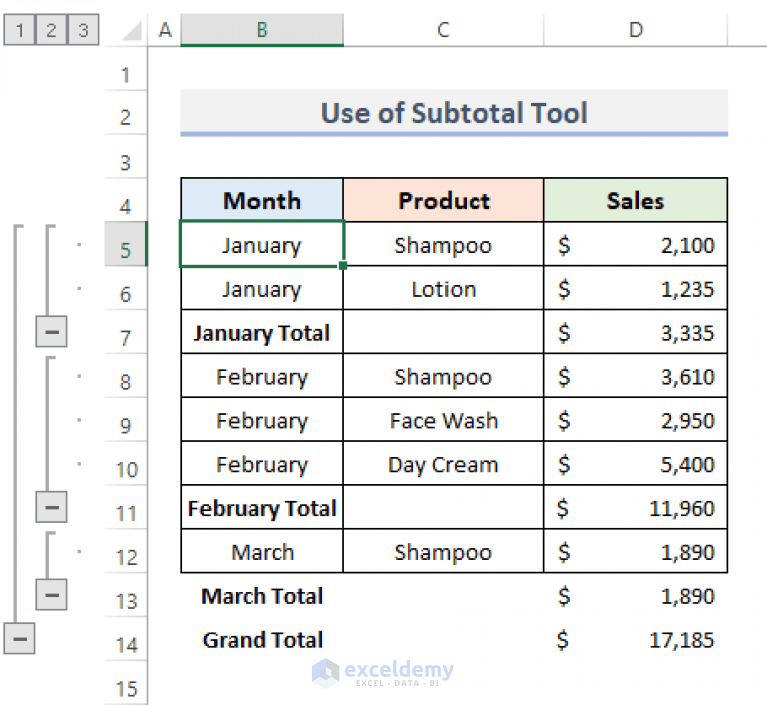Select the 'Product' header cell

coord(443,200)
